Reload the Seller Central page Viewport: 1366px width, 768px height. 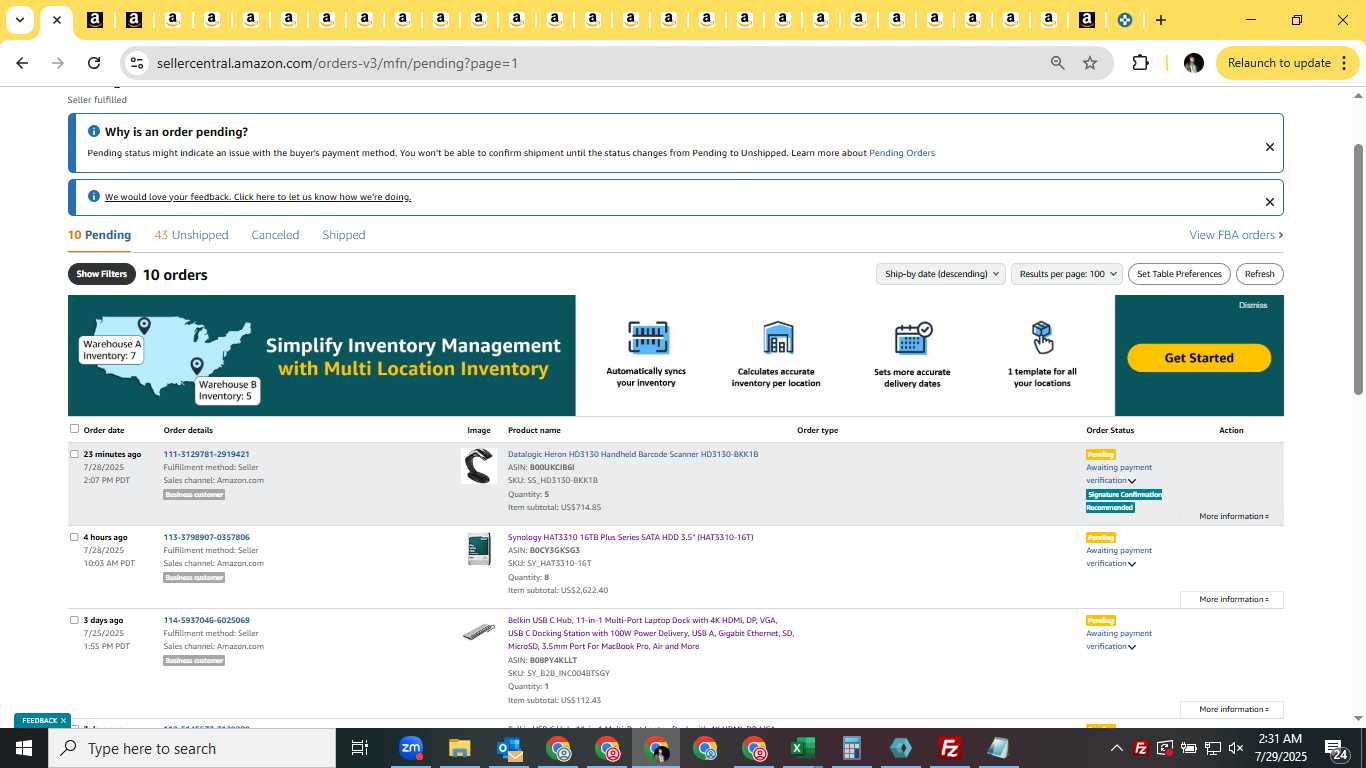94,63
